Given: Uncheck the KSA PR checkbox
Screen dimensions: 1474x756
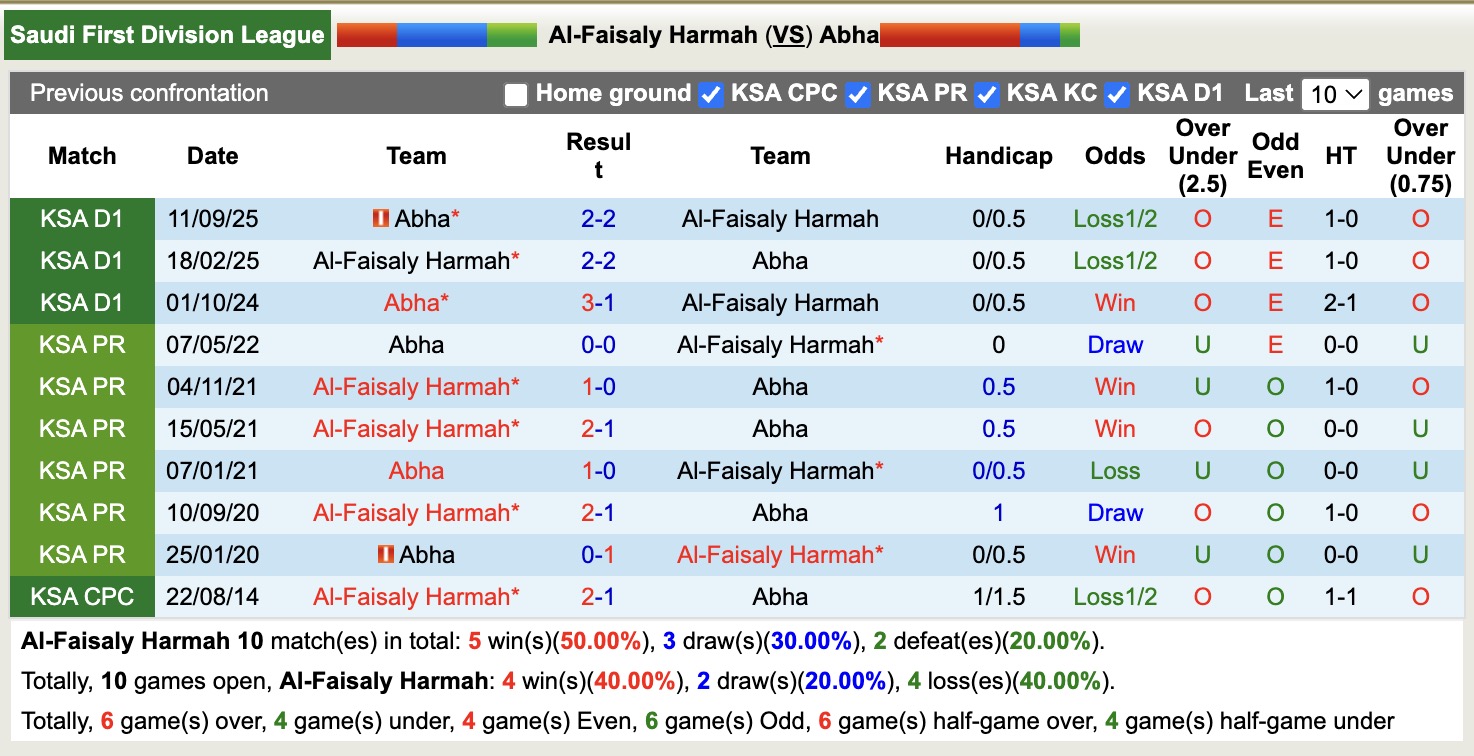Looking at the screenshot, I should click(856, 93).
